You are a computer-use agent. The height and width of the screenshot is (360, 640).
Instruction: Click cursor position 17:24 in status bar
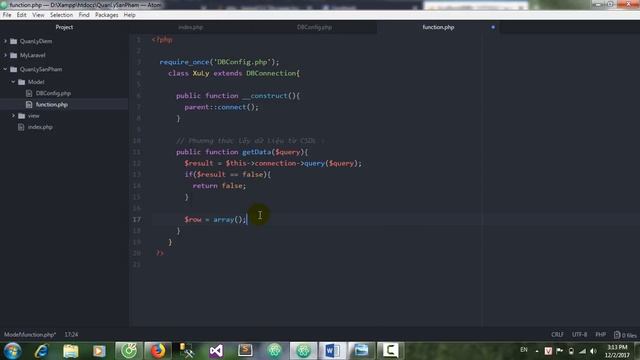point(71,335)
